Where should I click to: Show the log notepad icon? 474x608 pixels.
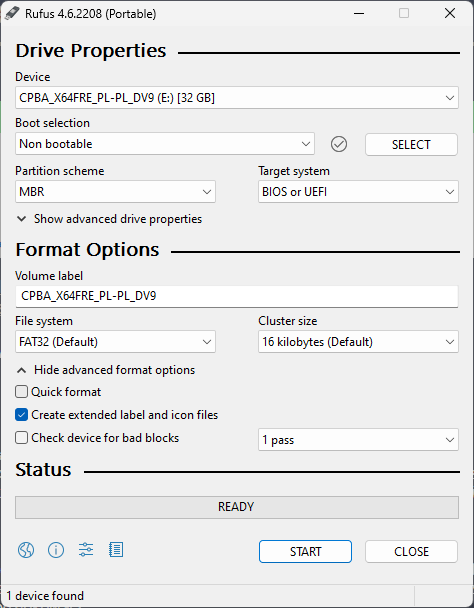[x=116, y=550]
